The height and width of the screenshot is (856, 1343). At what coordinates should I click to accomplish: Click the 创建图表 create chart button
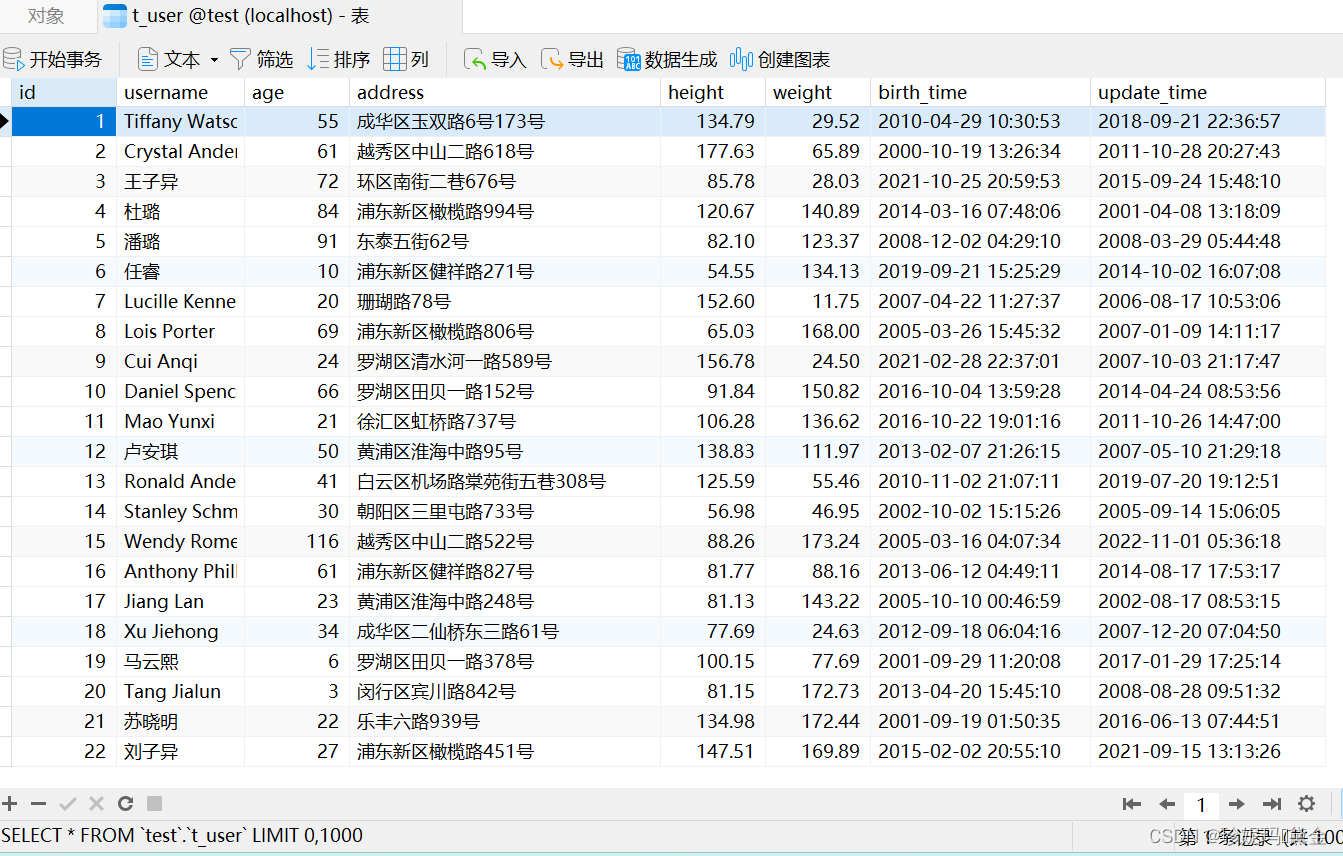[x=781, y=60]
